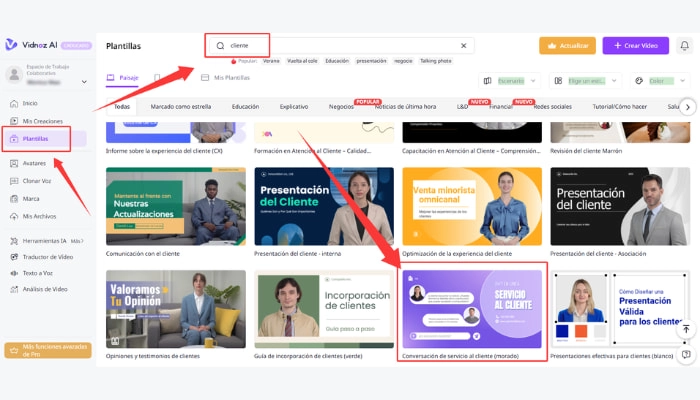The height and width of the screenshot is (400, 700).
Task: Select the Todas category tab
Action: tap(122, 107)
